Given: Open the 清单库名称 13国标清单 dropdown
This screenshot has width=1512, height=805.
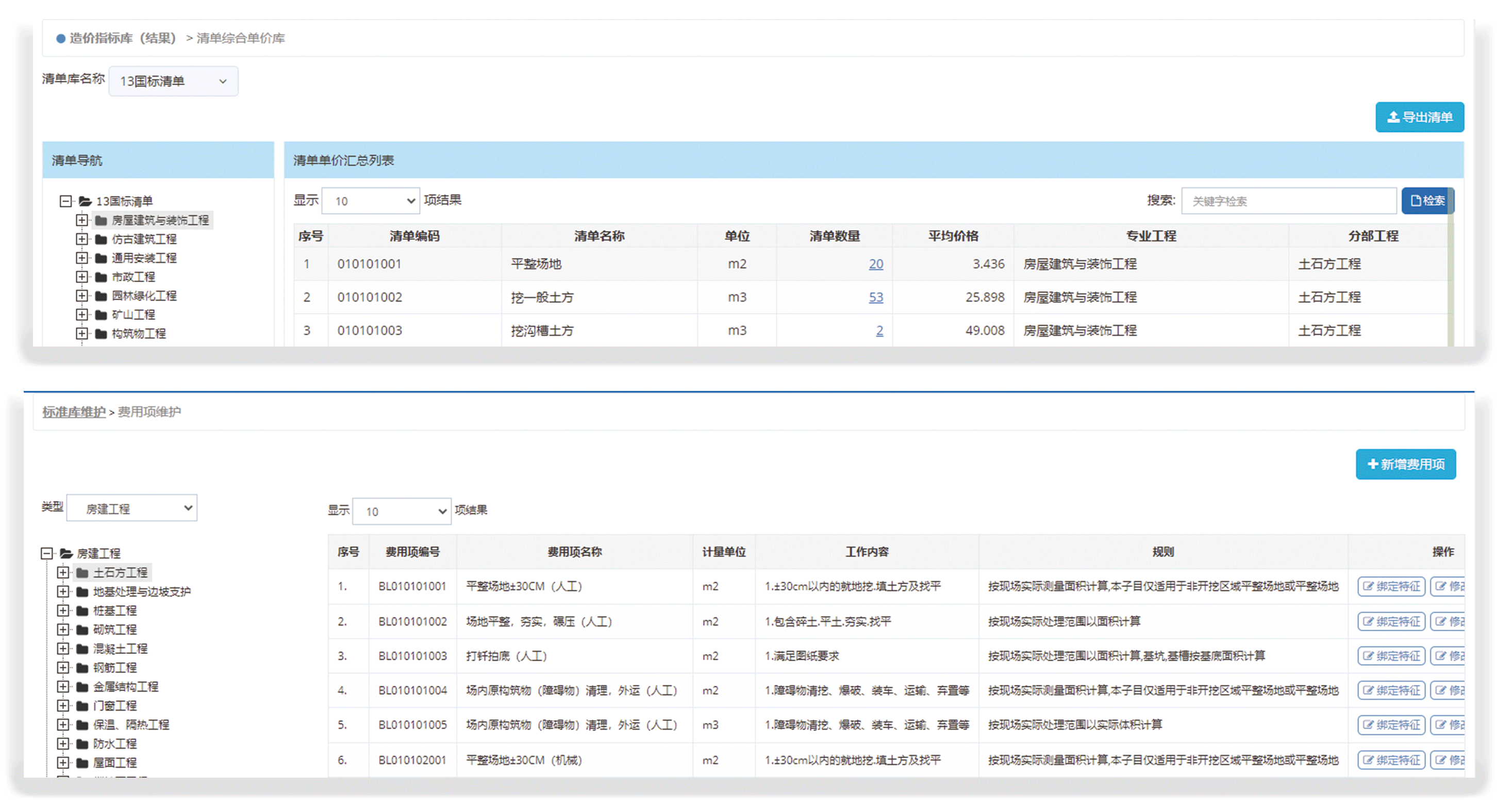Looking at the screenshot, I should click(x=173, y=81).
